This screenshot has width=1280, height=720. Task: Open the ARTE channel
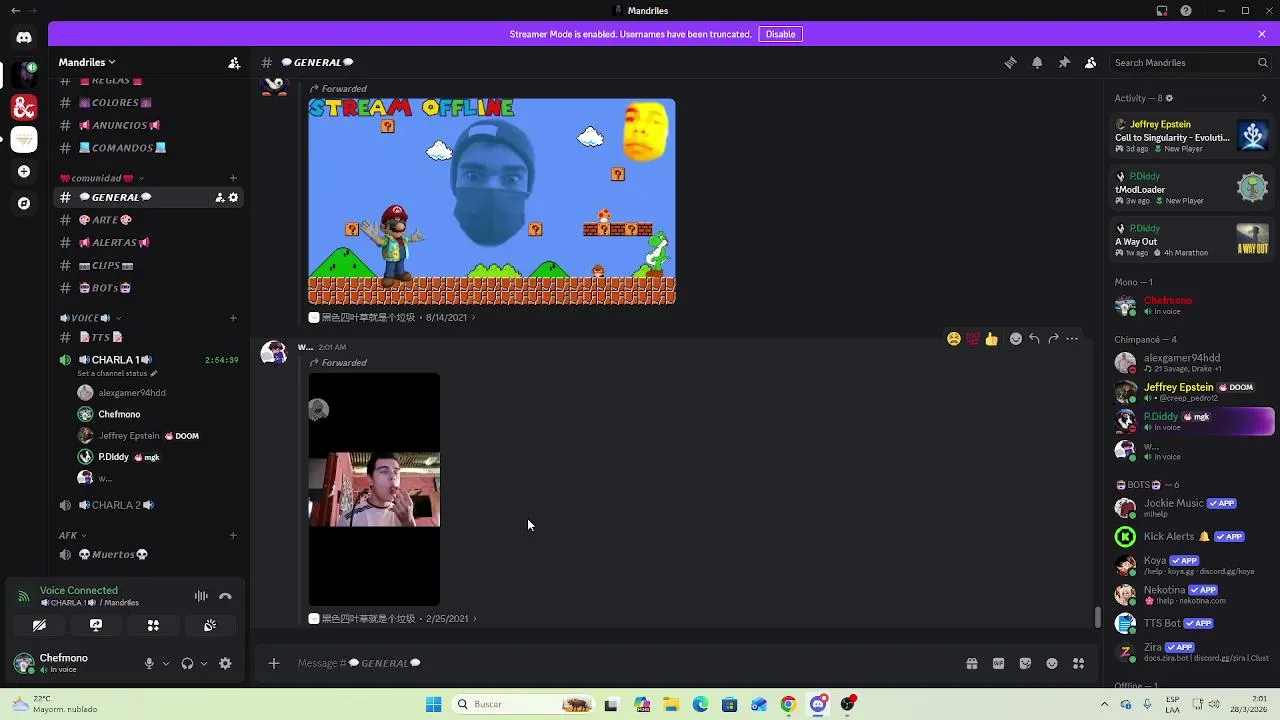tap(149, 220)
